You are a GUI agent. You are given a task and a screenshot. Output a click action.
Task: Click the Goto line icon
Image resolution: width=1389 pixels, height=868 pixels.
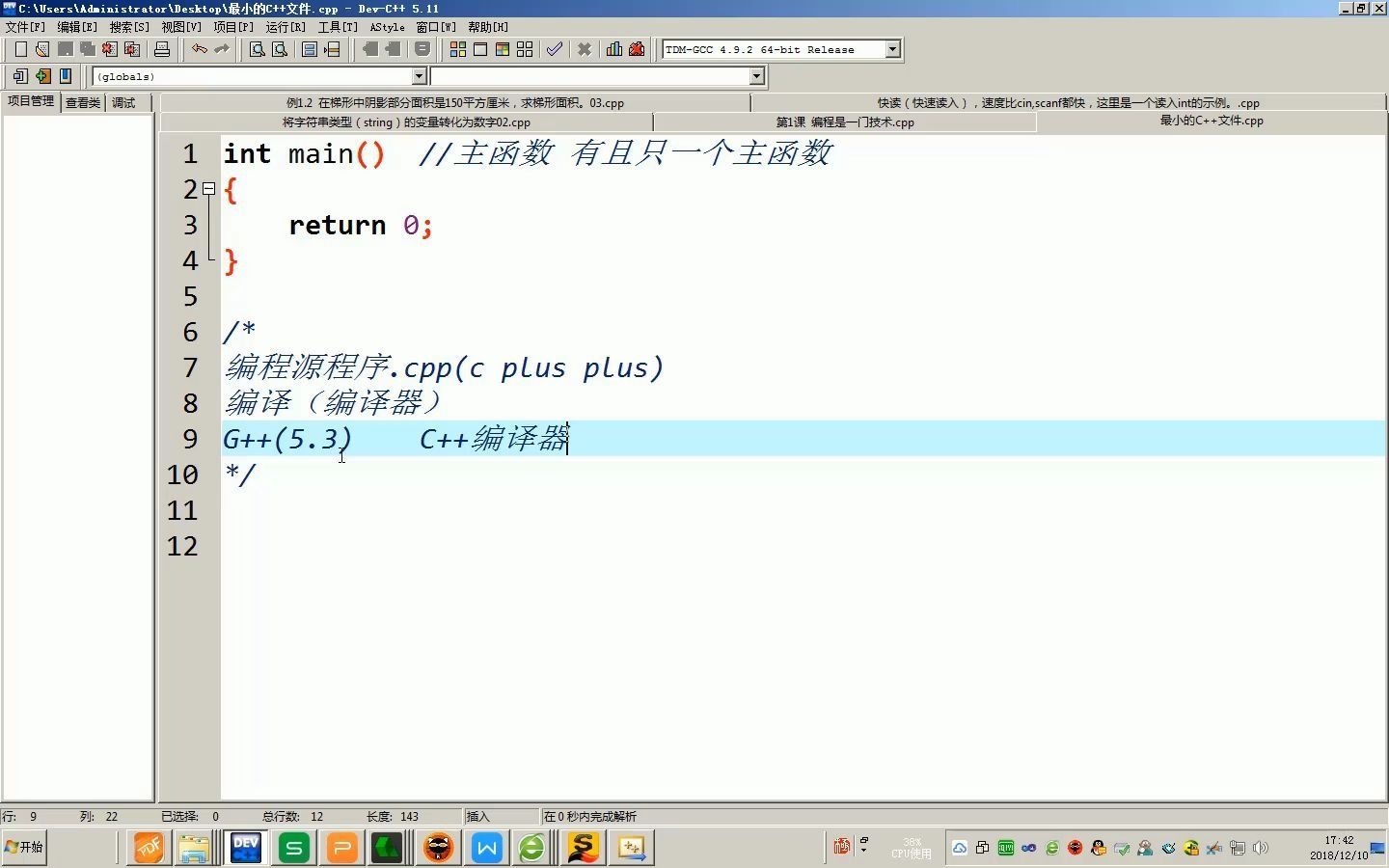pyautogui.click(x=332, y=49)
